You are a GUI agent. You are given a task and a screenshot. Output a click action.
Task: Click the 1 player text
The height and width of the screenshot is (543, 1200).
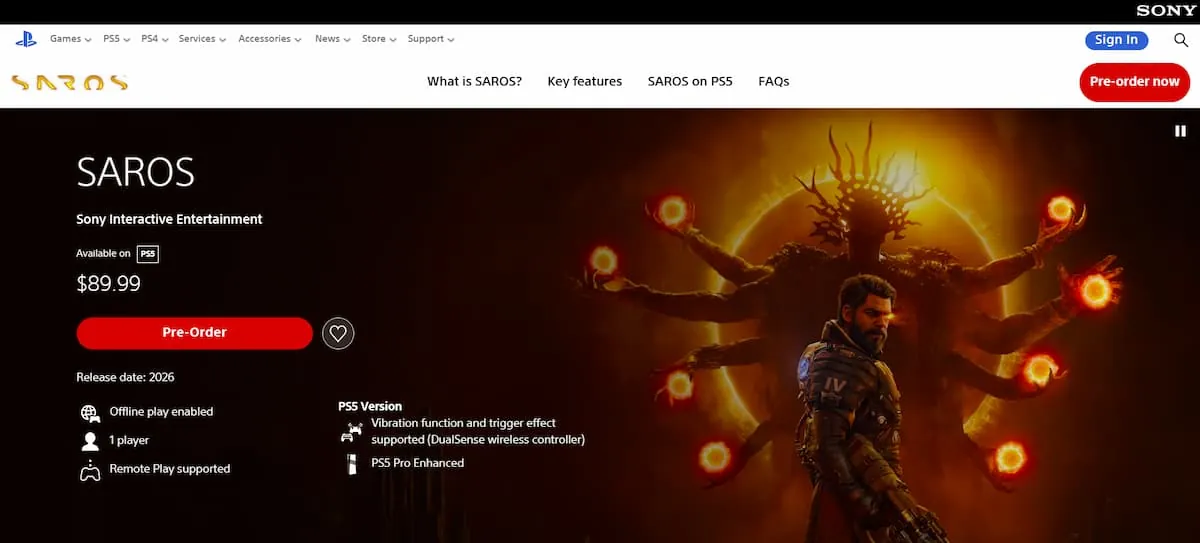point(129,441)
